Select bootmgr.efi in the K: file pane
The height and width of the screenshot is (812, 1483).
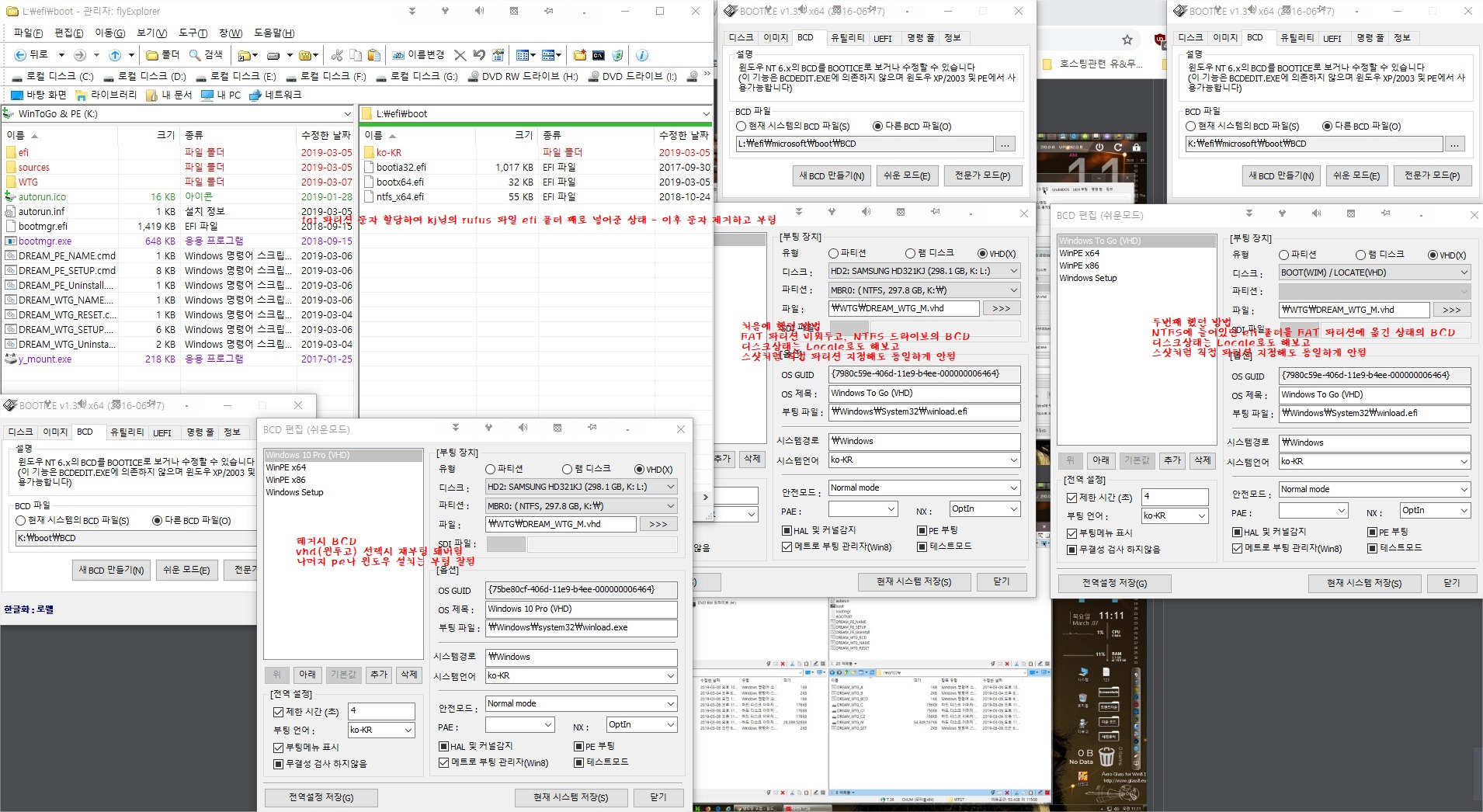43,226
